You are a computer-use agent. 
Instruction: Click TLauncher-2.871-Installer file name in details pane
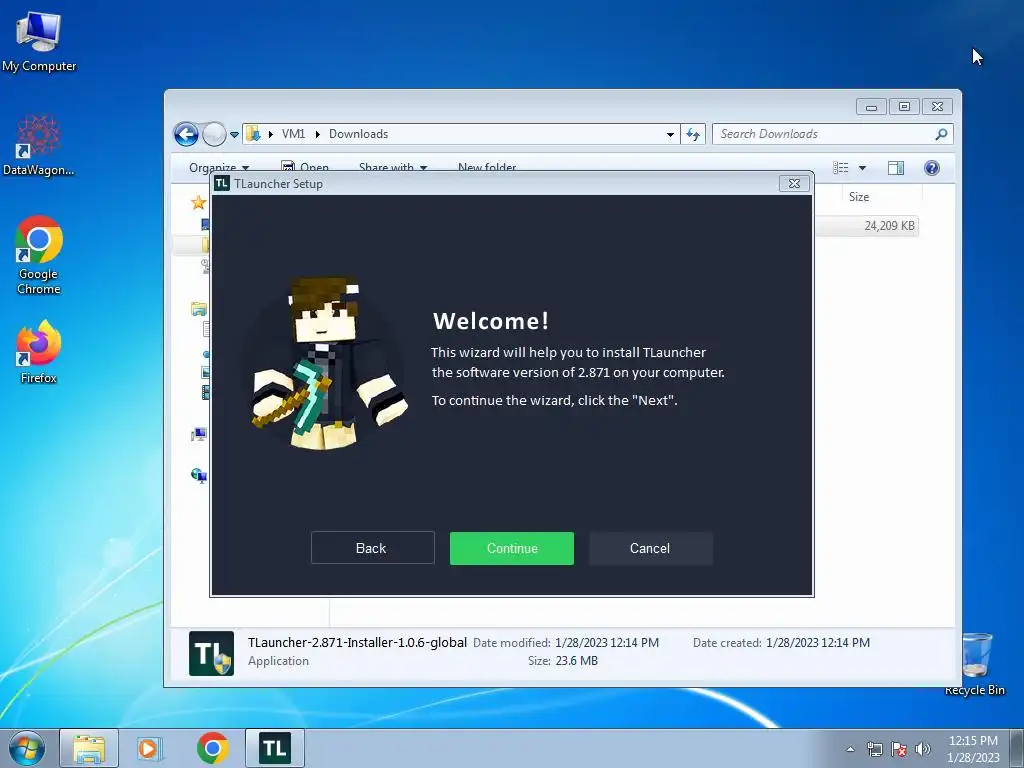[x=357, y=643]
